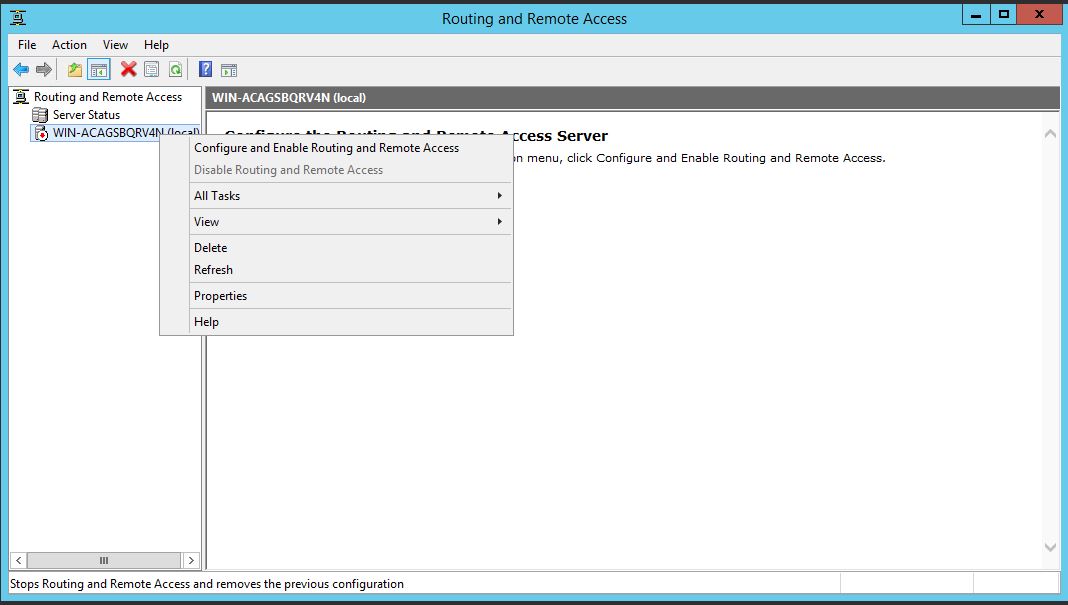This screenshot has width=1068, height=605.
Task: Click the left tree pane scroll arrow
Action: (17, 560)
